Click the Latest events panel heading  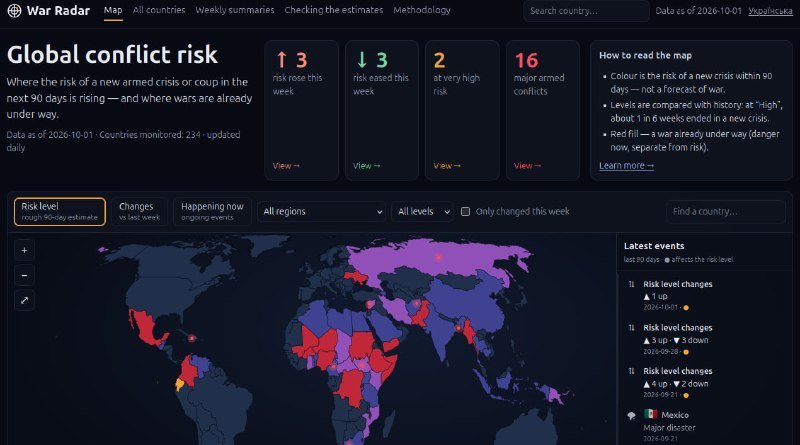click(x=654, y=246)
